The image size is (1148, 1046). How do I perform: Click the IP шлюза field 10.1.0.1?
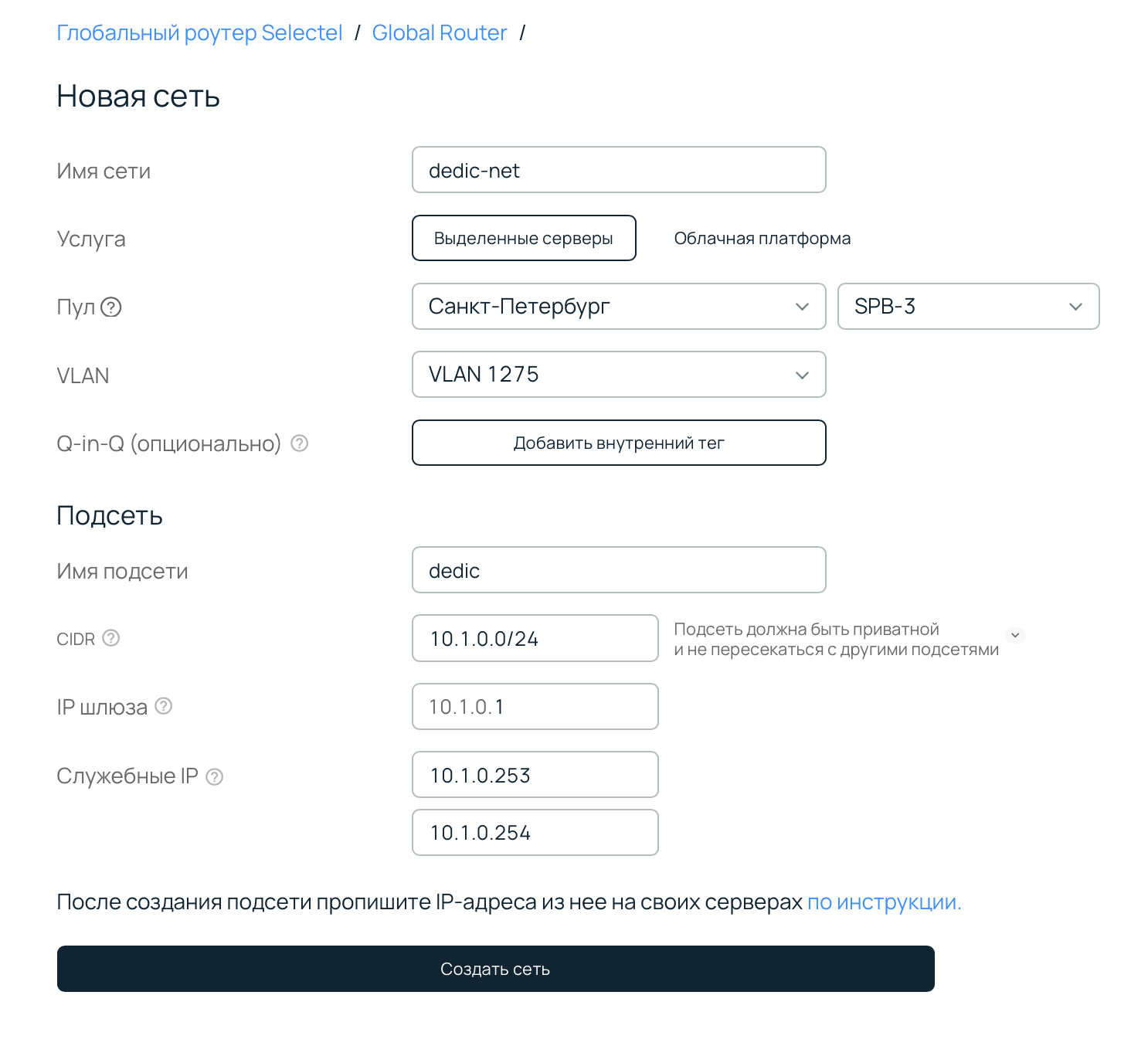[535, 706]
